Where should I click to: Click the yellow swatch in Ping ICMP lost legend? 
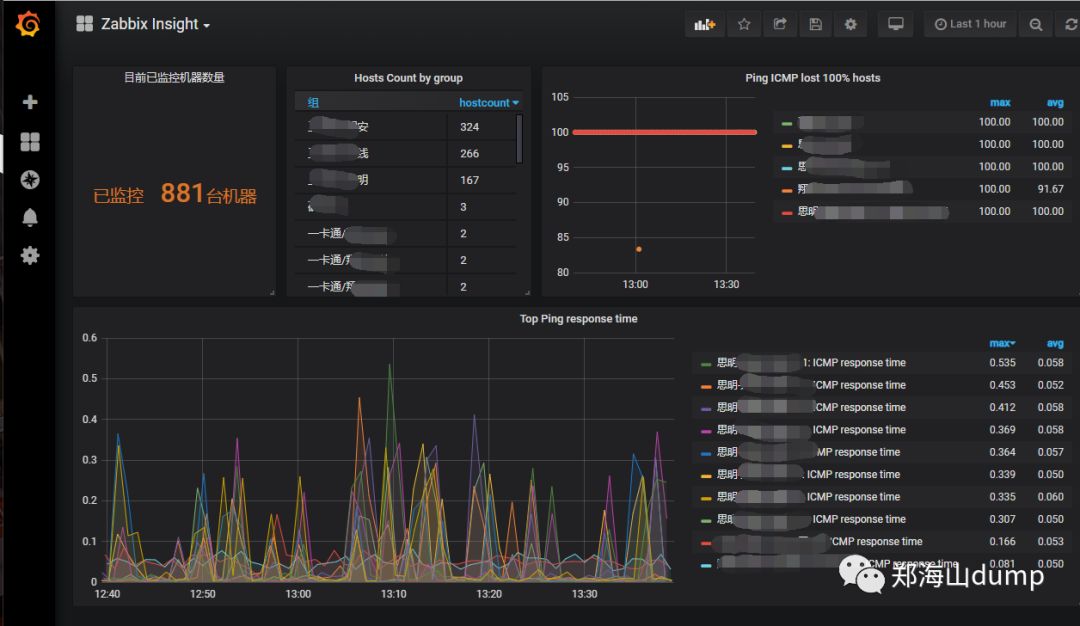pyautogui.click(x=787, y=146)
